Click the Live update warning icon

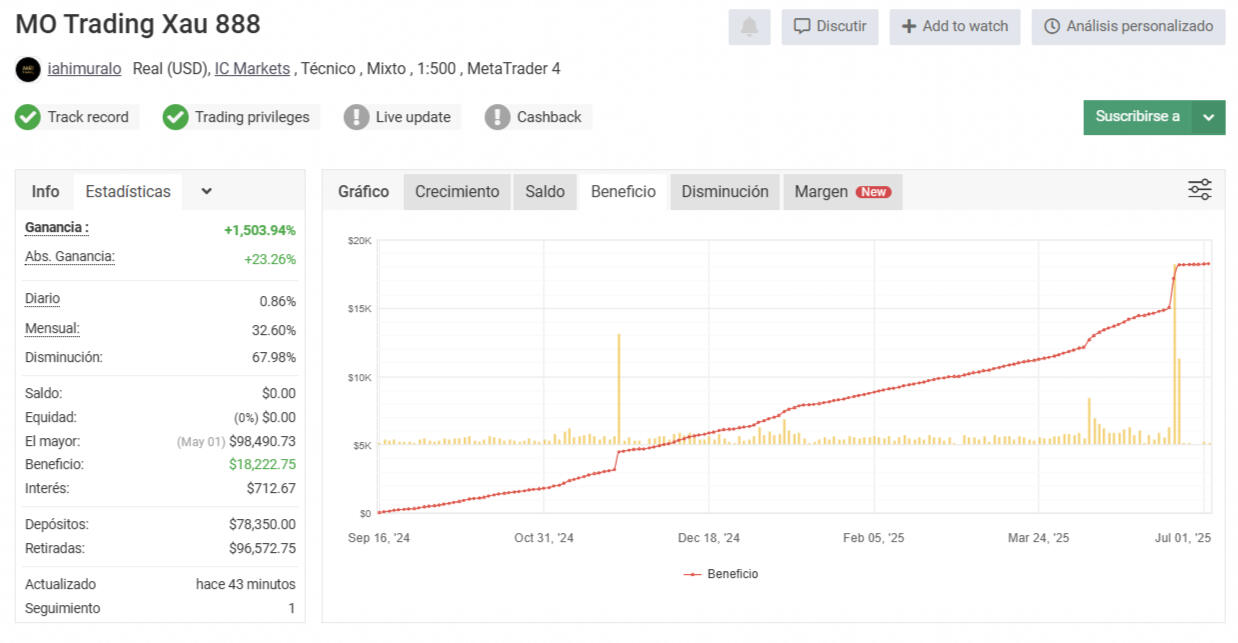(356, 117)
